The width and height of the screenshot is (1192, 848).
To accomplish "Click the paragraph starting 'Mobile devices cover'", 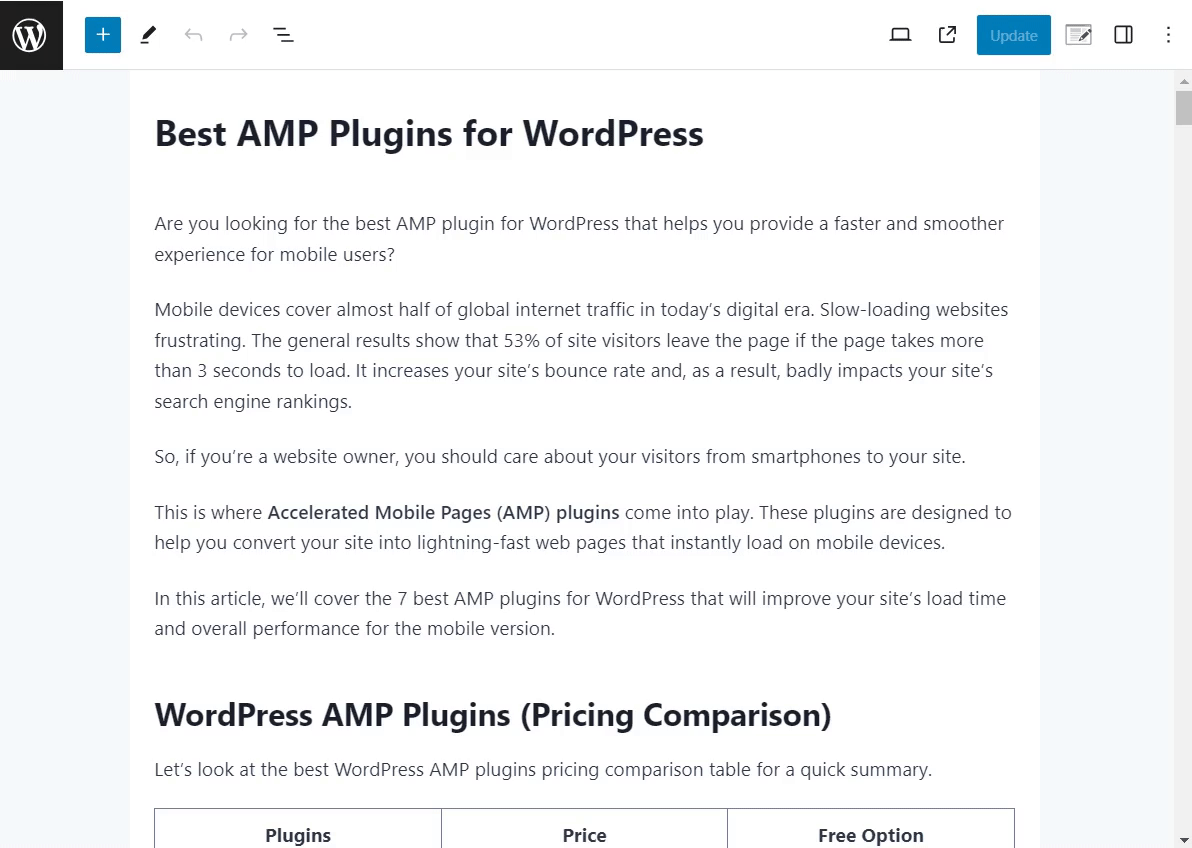I will [582, 355].
